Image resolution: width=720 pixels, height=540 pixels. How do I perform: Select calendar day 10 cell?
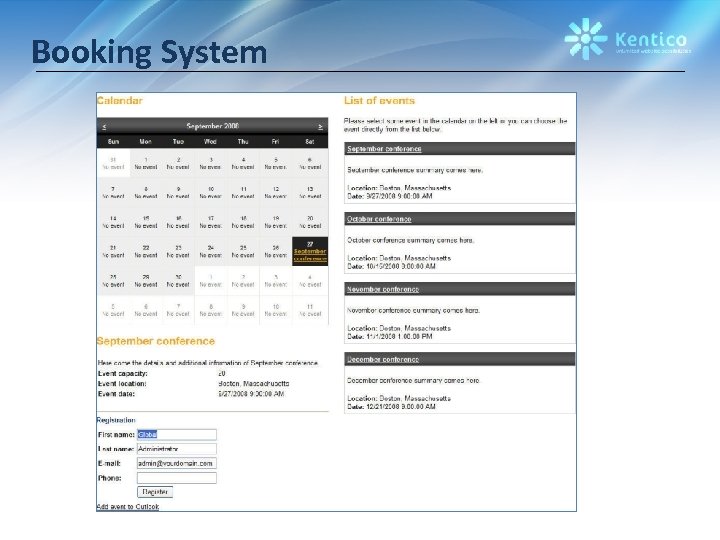(210, 192)
